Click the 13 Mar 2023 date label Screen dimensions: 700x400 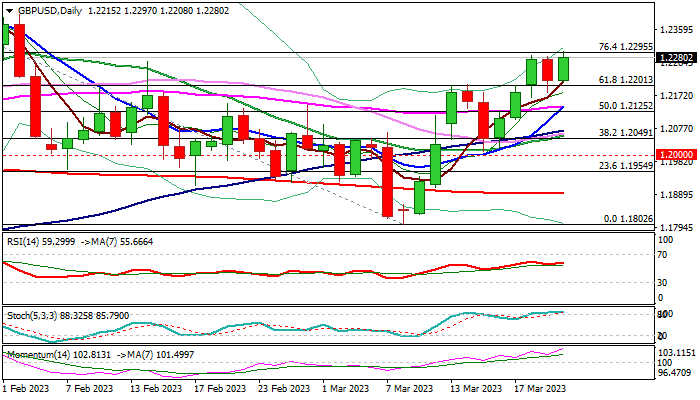click(x=475, y=388)
